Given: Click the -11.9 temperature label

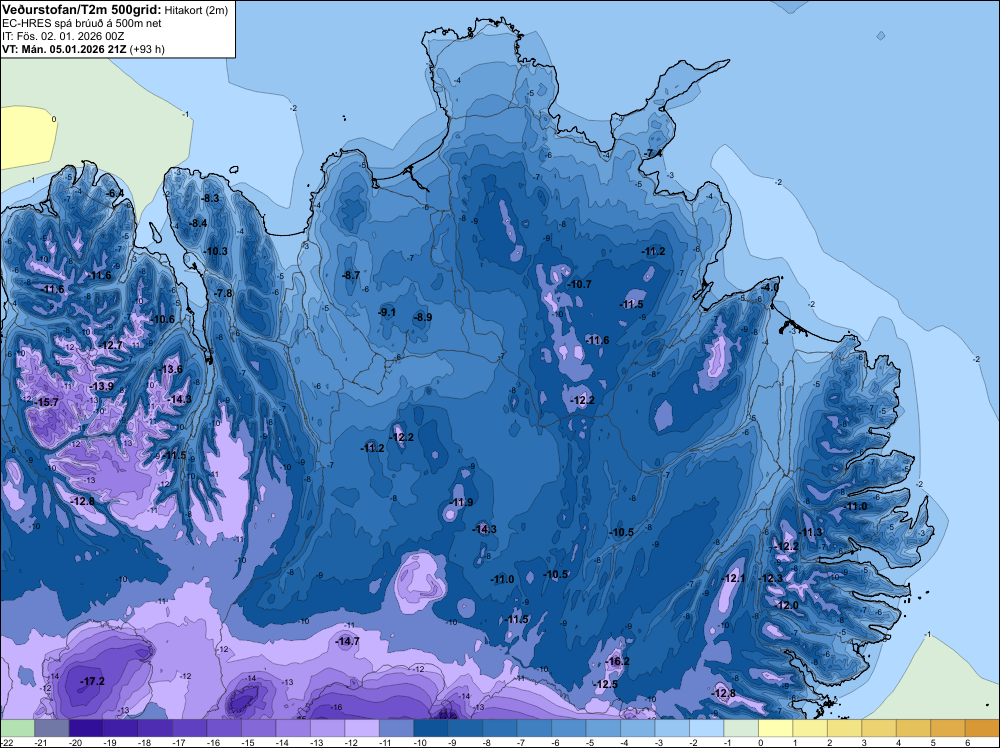Looking at the screenshot, I should pyautogui.click(x=461, y=502).
